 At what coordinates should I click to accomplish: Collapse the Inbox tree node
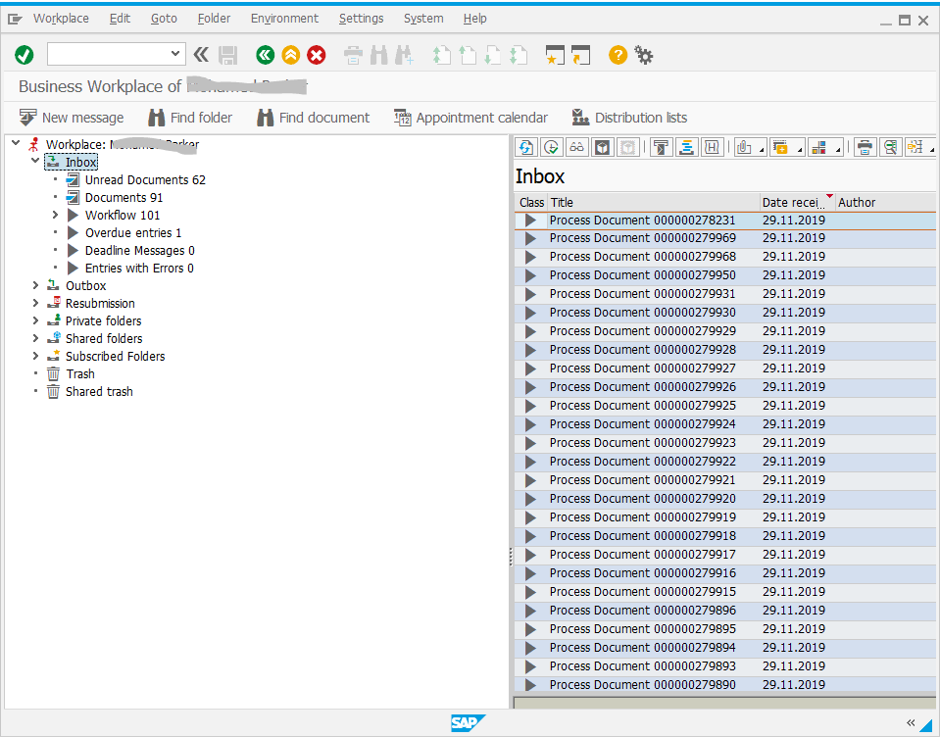coord(35,161)
